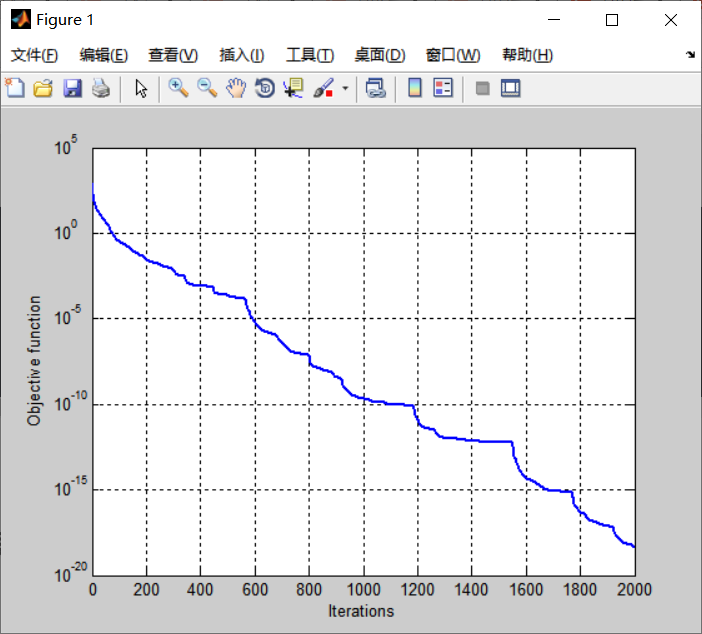The height and width of the screenshot is (634, 702).
Task: Click the Link Plot toolbar icon
Action: tap(376, 88)
